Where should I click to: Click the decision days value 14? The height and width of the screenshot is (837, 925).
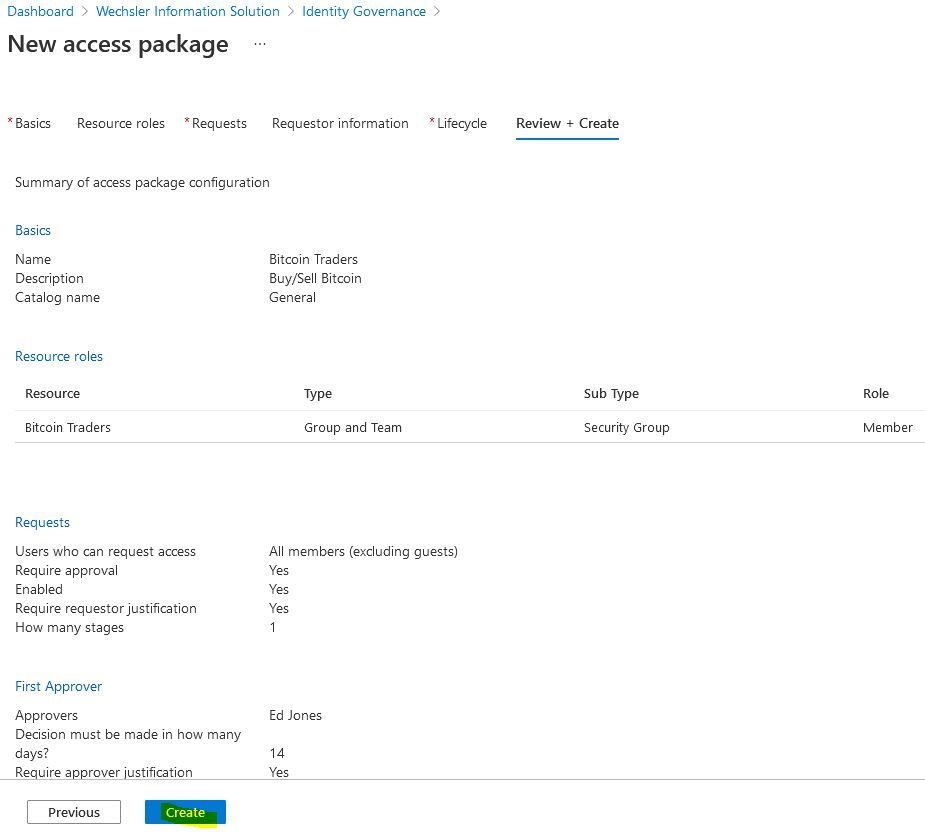pyautogui.click(x=277, y=753)
